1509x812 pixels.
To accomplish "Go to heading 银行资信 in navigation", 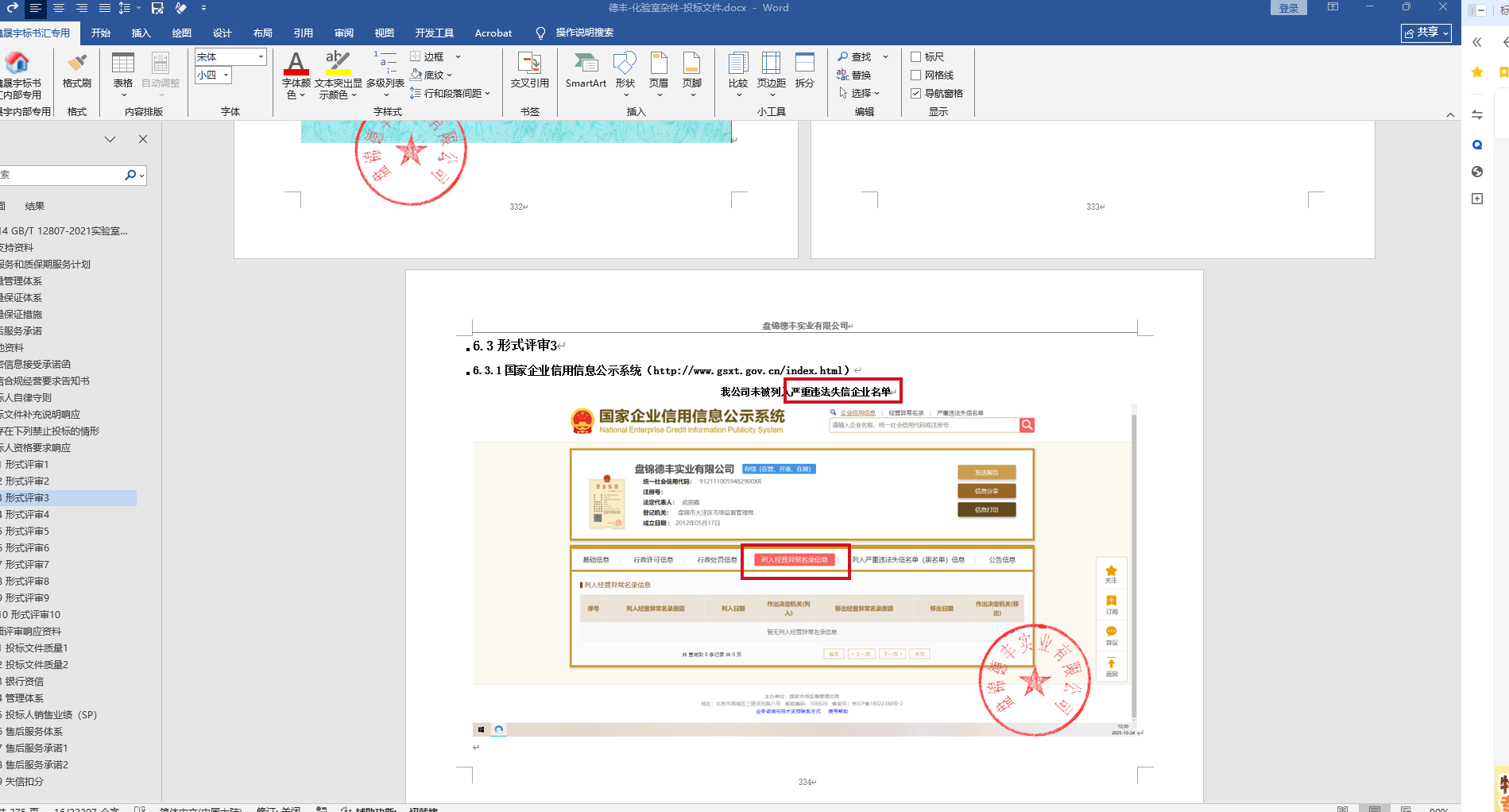I will coord(25,682).
